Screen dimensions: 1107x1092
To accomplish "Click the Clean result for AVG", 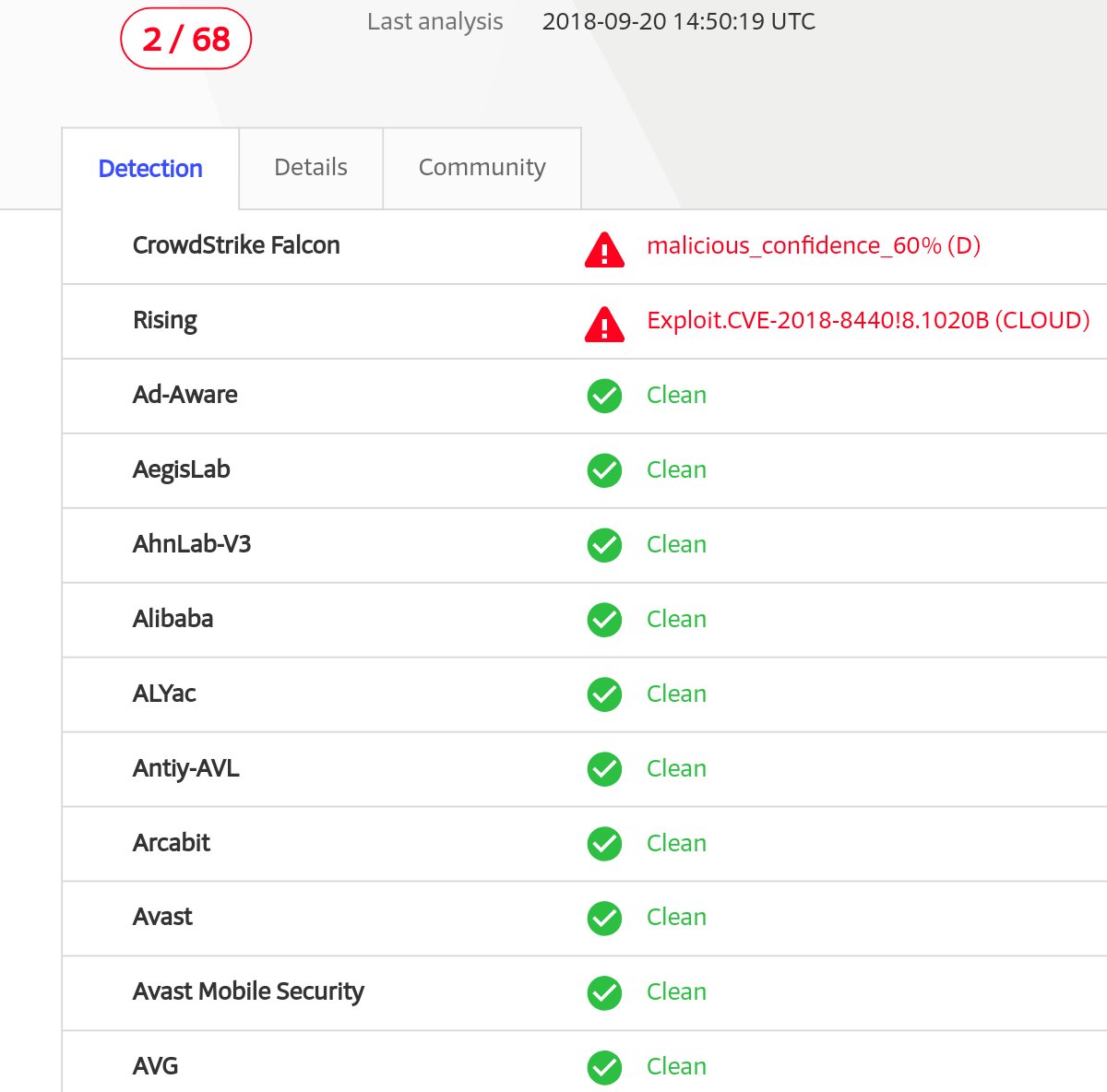I will (677, 1066).
